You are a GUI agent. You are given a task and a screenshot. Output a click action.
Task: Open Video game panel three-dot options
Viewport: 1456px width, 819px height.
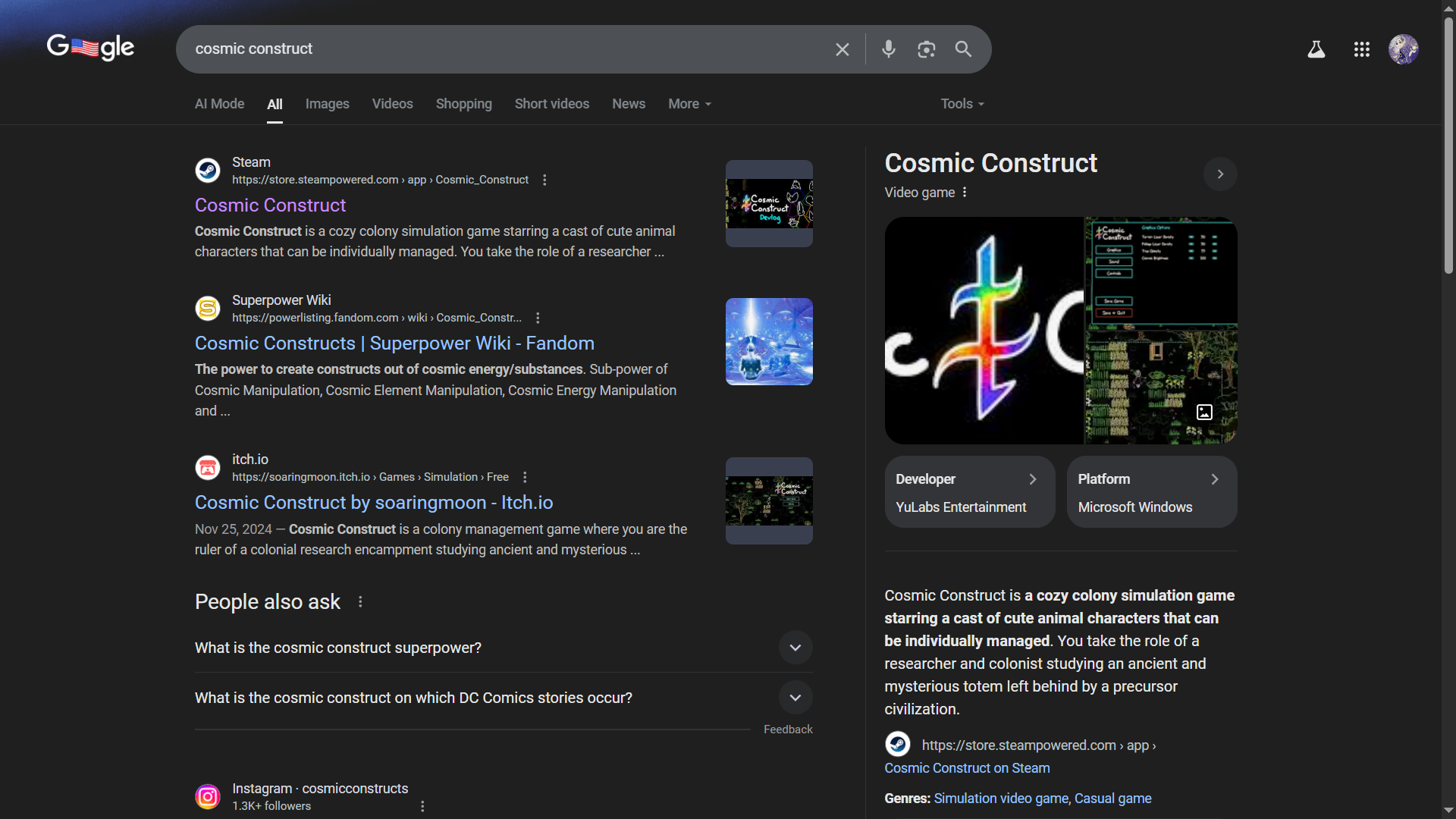(x=965, y=192)
